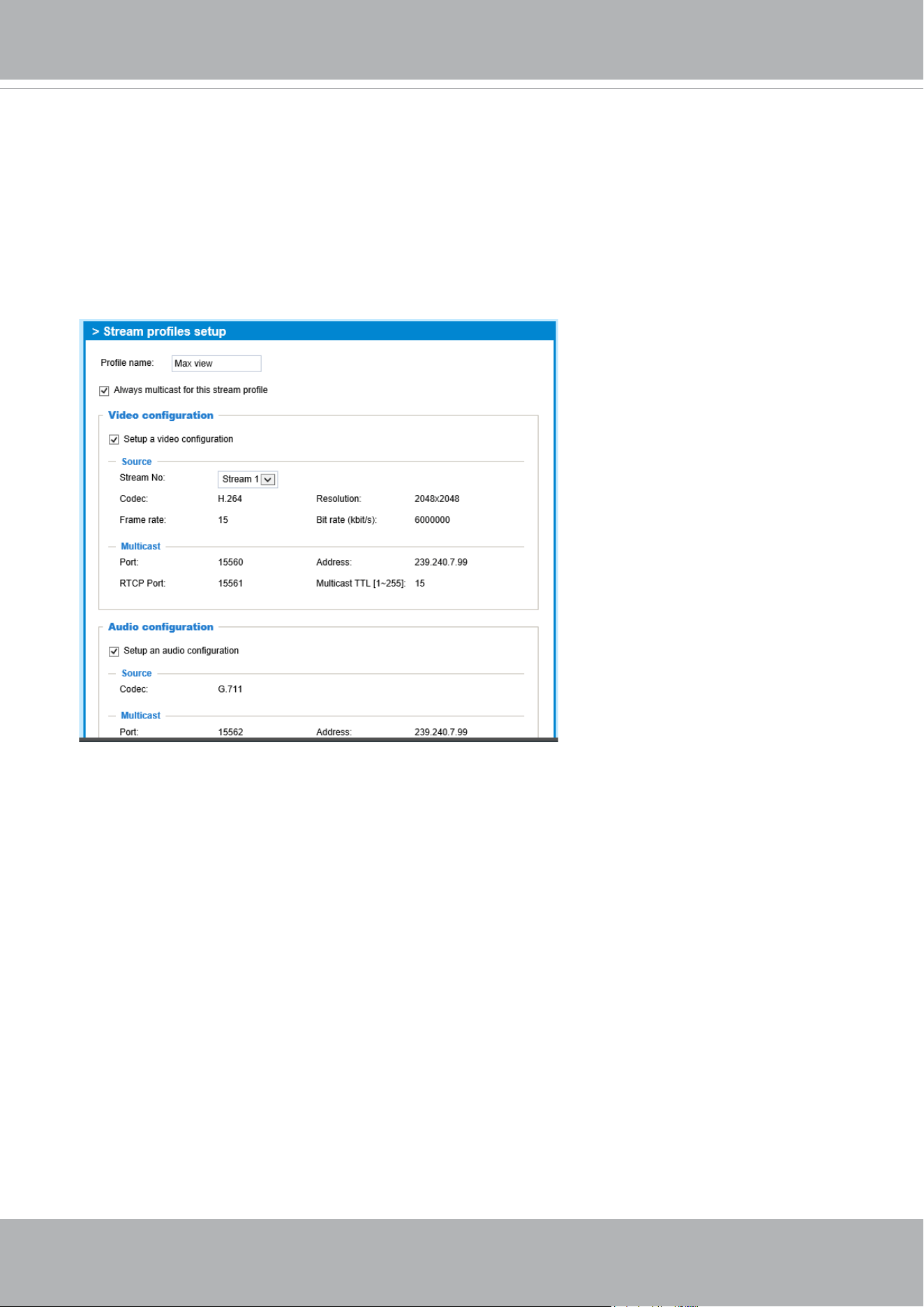
Task: Click the Multicast TTL value 15
Action: [419, 583]
